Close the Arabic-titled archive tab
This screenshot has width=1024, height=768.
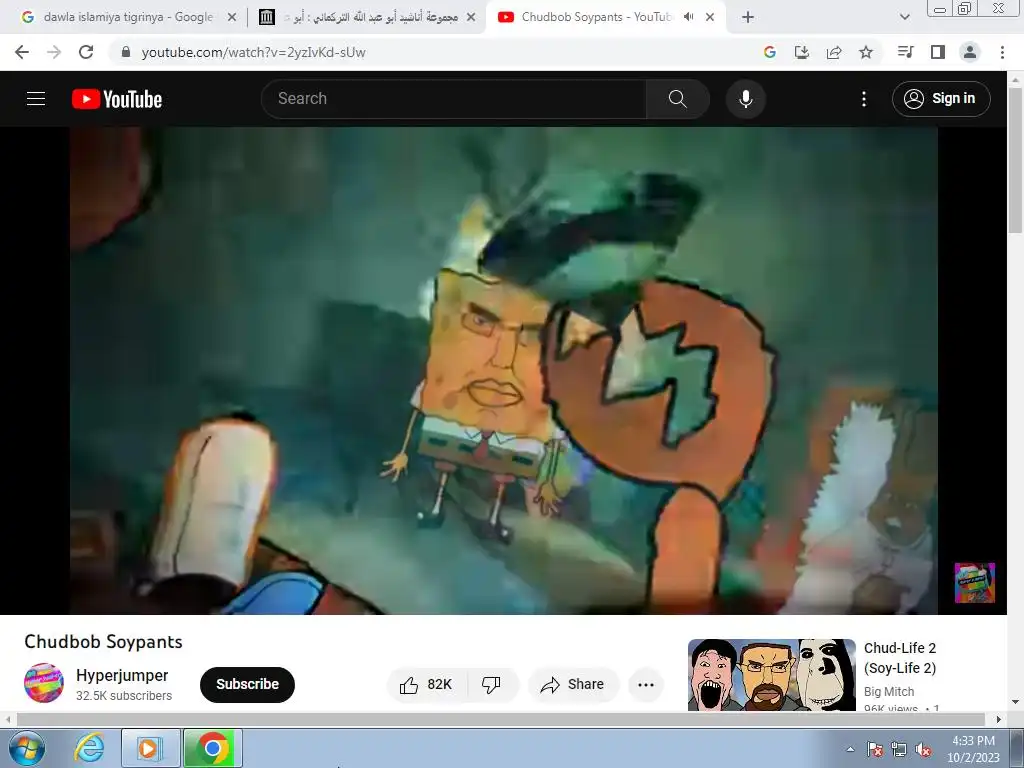click(x=471, y=17)
